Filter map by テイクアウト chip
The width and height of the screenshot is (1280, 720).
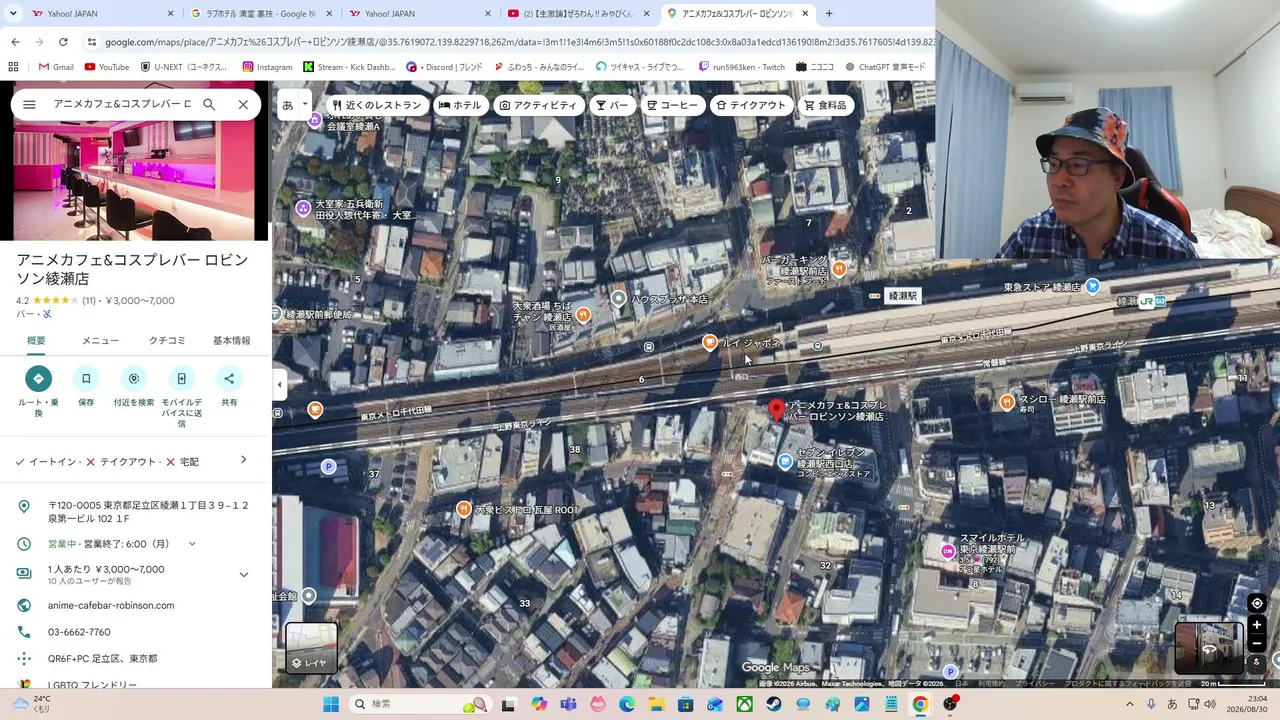752,105
